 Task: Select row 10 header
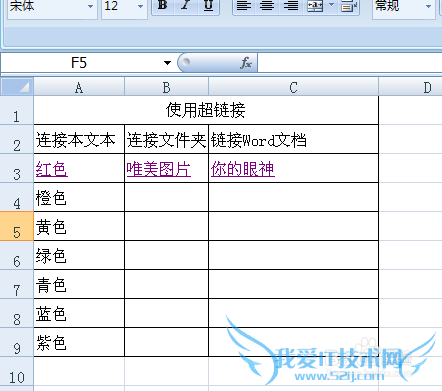(x=17, y=371)
